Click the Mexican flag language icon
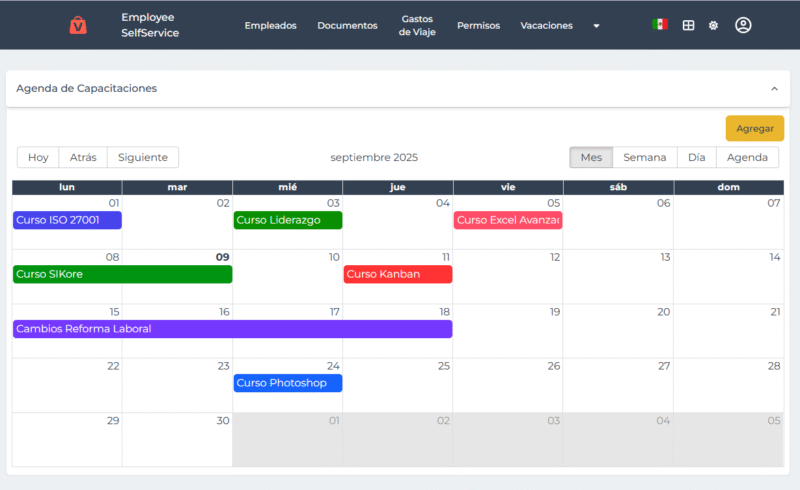Viewport: 800px width, 490px height. click(x=659, y=25)
